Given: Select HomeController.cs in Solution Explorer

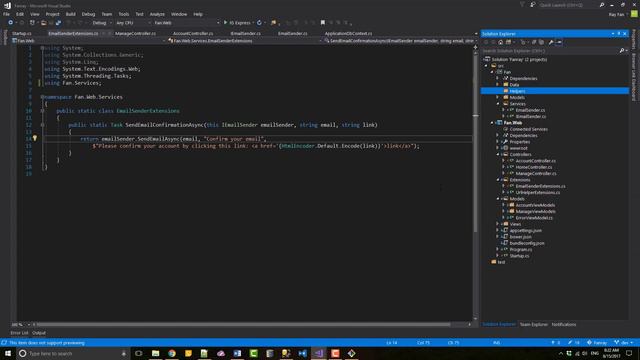Looking at the screenshot, I should pos(533,167).
